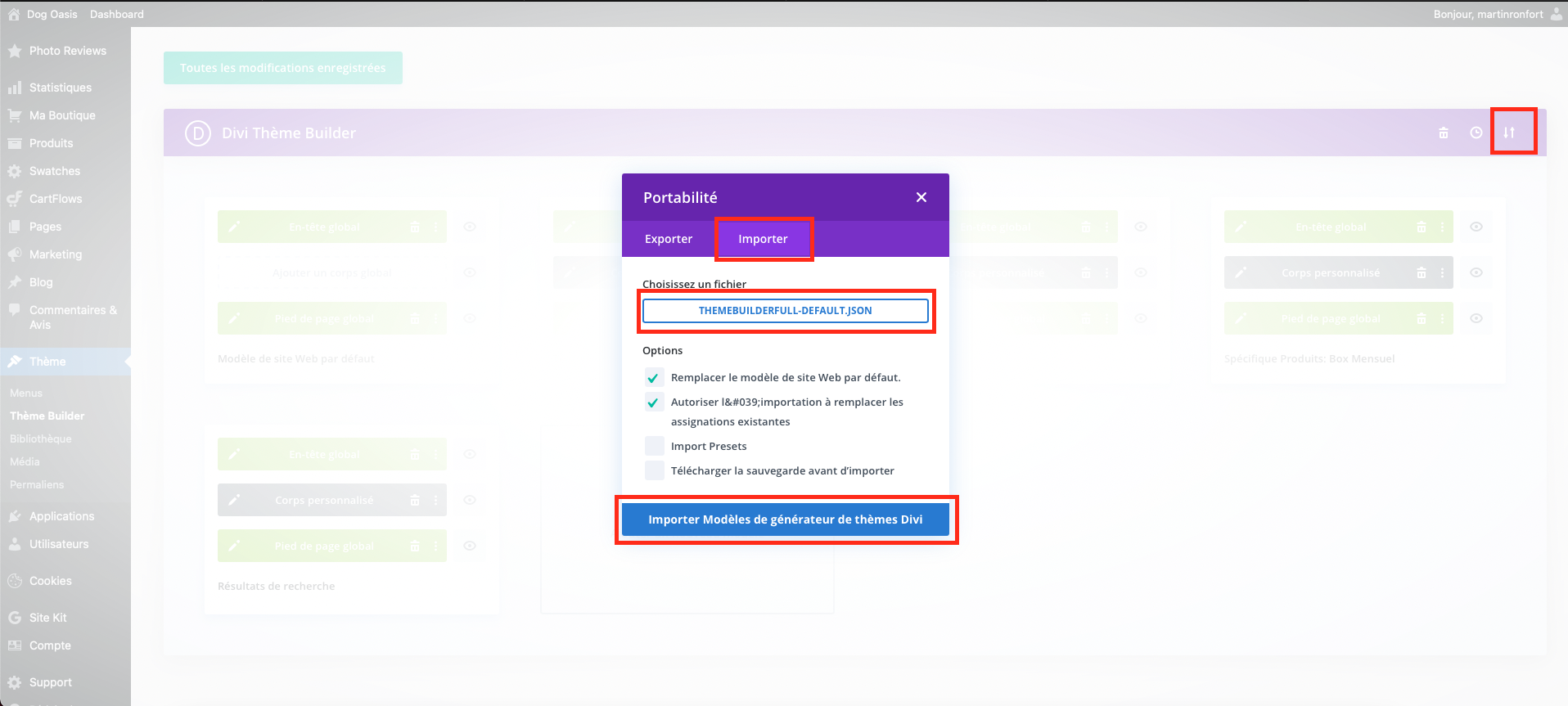Open Pied de page global three-dot menu in Box Mensuel
Screen dimensions: 1568x706
click(x=1442, y=318)
